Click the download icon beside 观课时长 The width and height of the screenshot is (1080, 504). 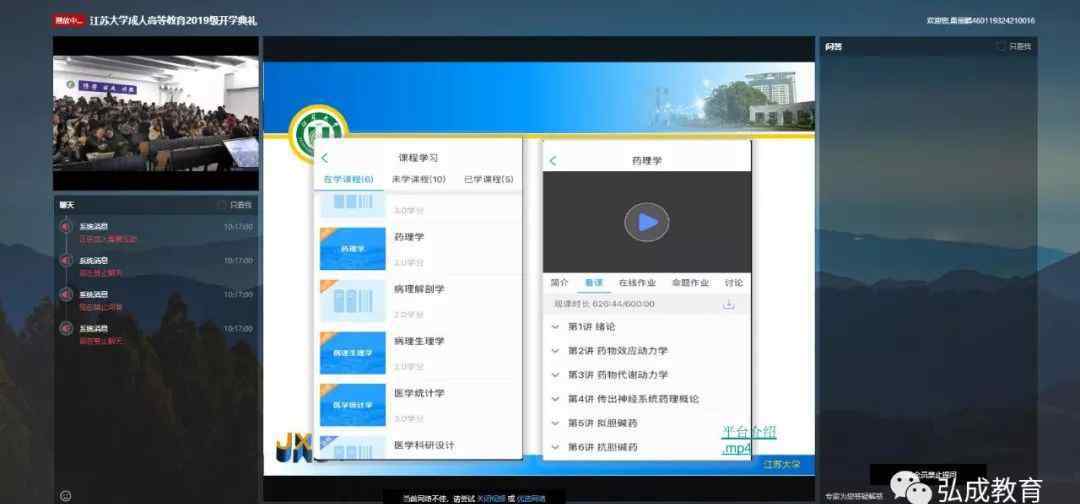(x=729, y=304)
